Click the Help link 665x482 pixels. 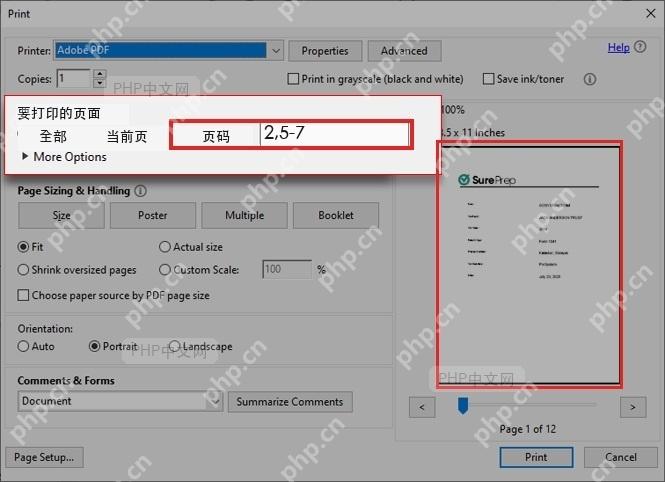pos(618,47)
